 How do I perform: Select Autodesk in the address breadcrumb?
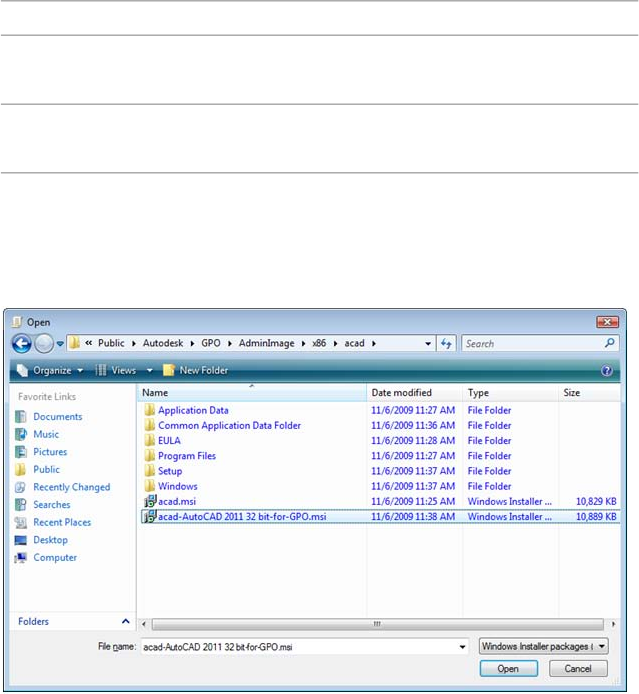tap(163, 343)
